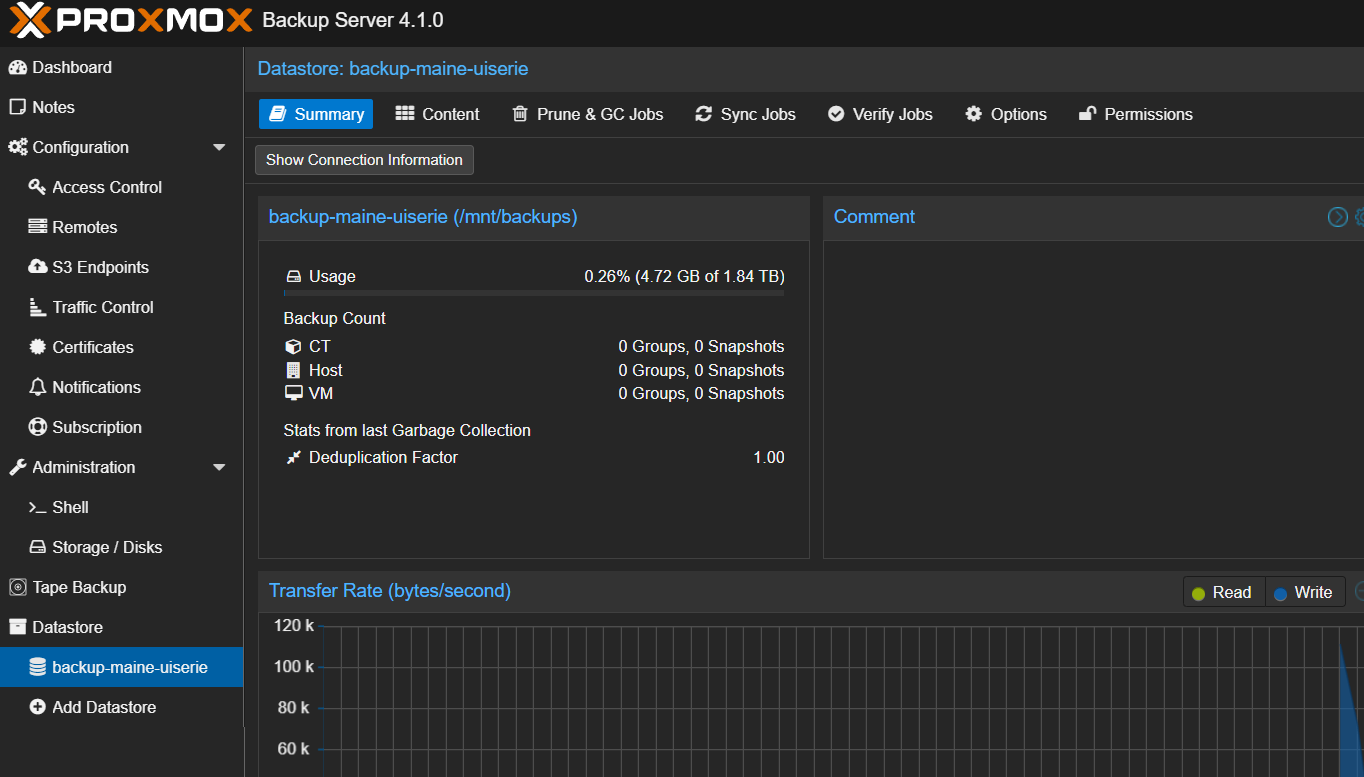Open the Verify Jobs tab
The image size is (1364, 777).
tap(880, 114)
